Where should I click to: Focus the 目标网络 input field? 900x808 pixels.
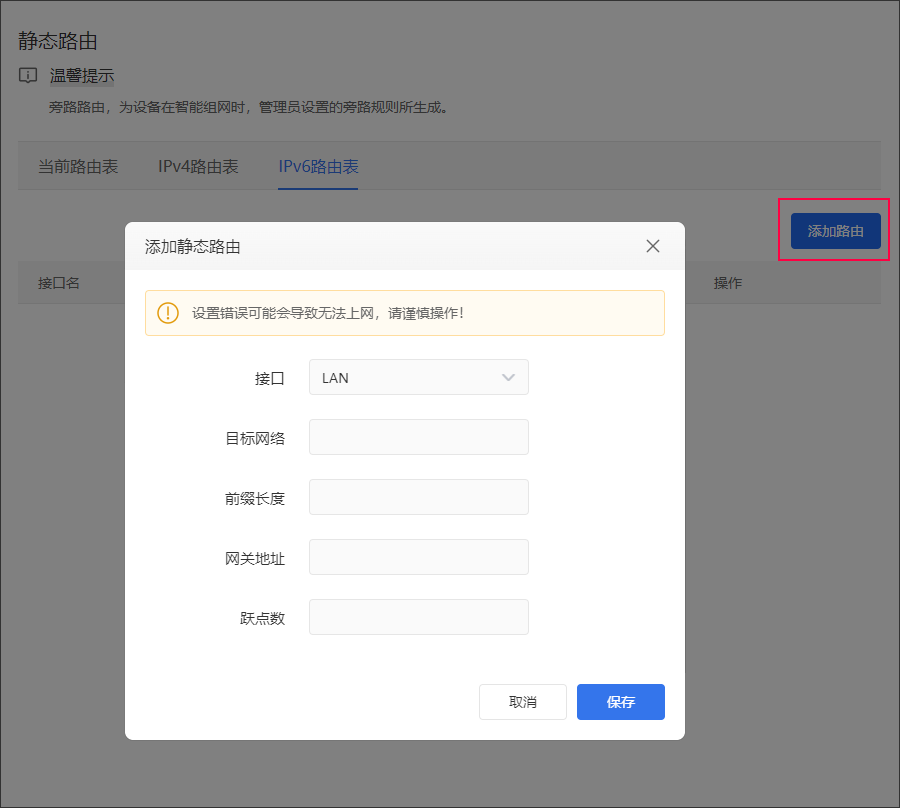[418, 437]
